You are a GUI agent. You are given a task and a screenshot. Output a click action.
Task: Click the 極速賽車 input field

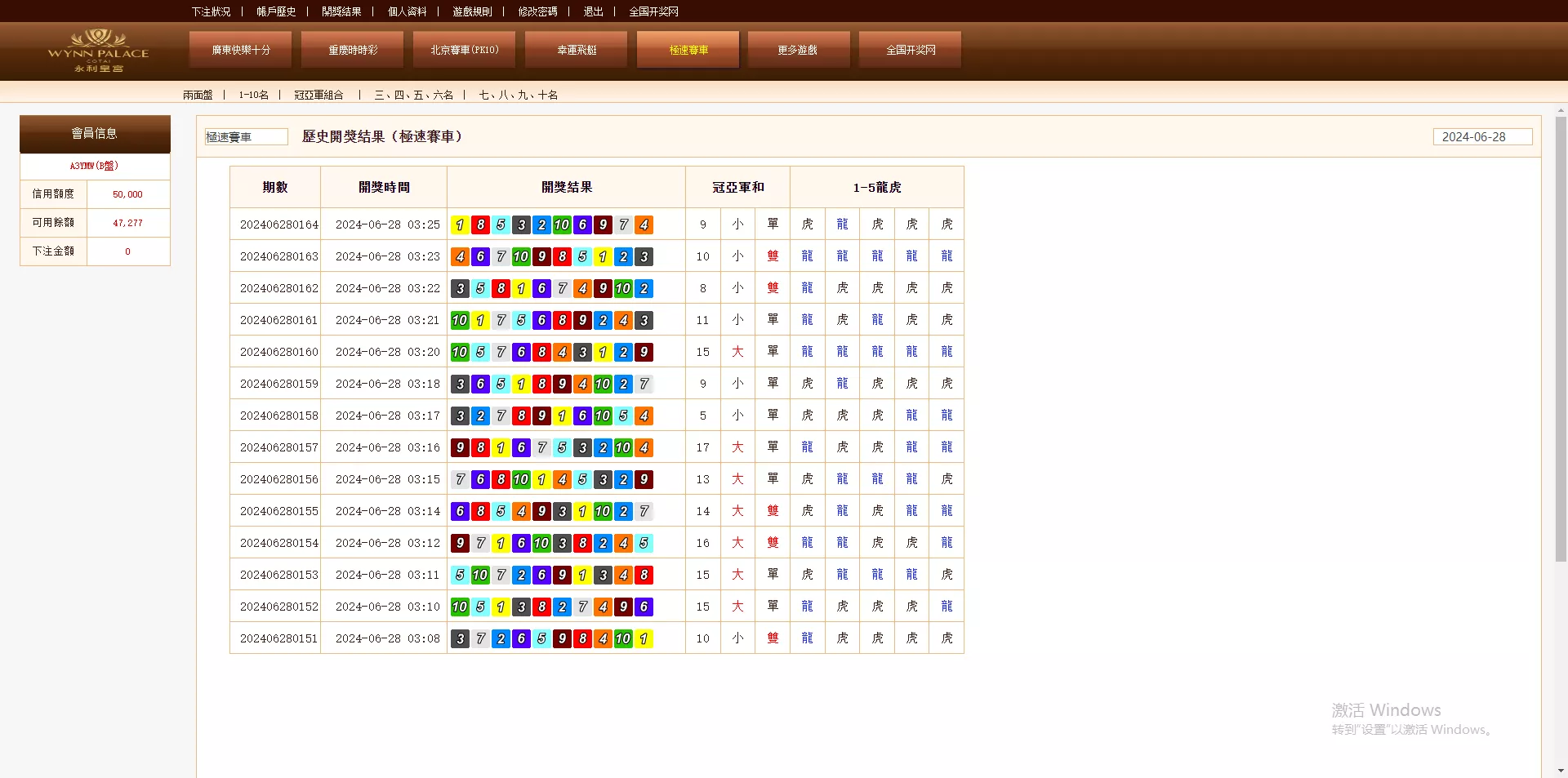246,136
